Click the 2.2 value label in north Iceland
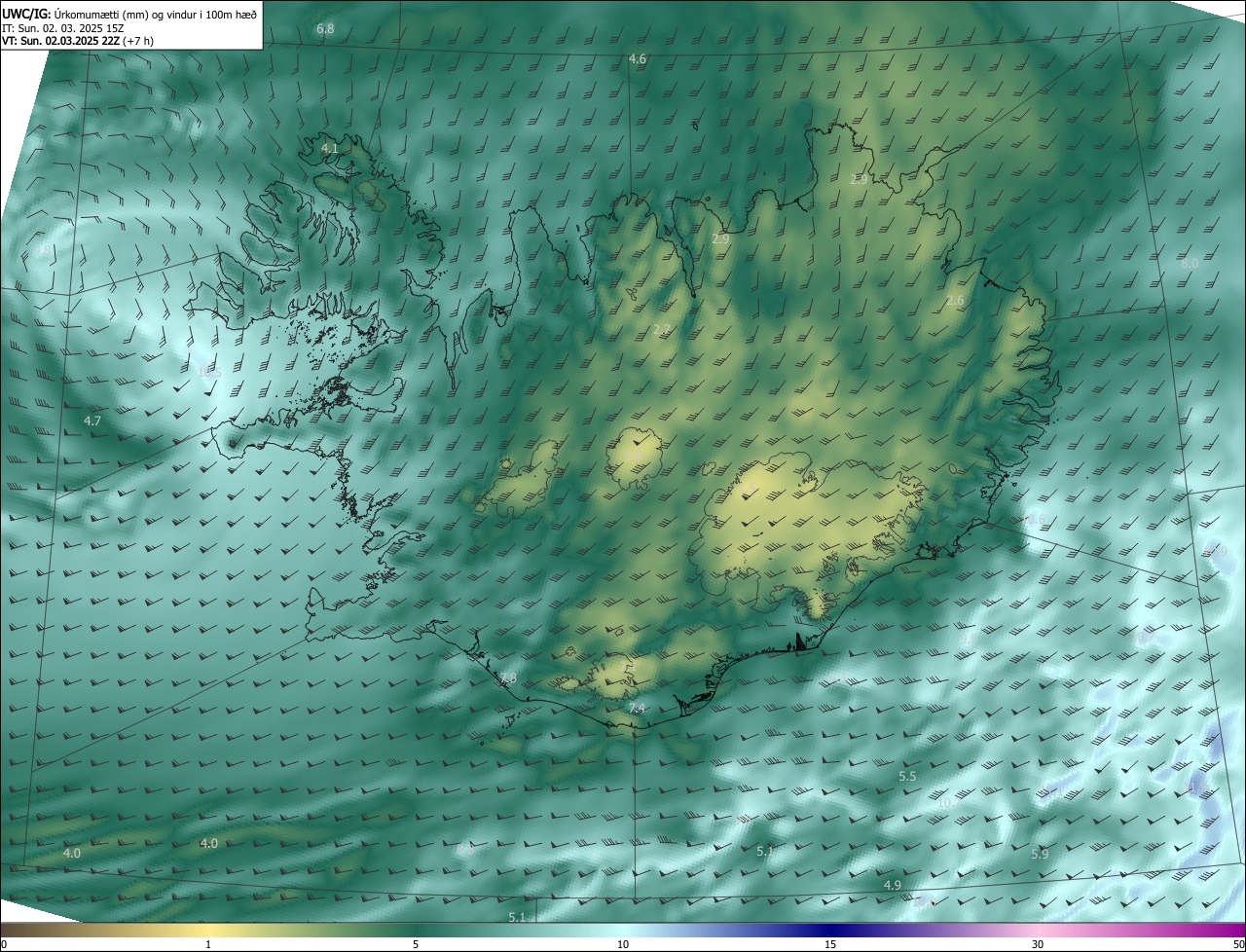Image resolution: width=1246 pixels, height=952 pixels. coord(662,329)
